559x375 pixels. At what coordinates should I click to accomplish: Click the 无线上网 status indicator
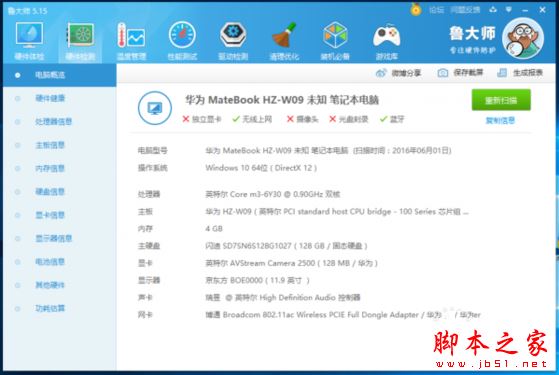252,119
